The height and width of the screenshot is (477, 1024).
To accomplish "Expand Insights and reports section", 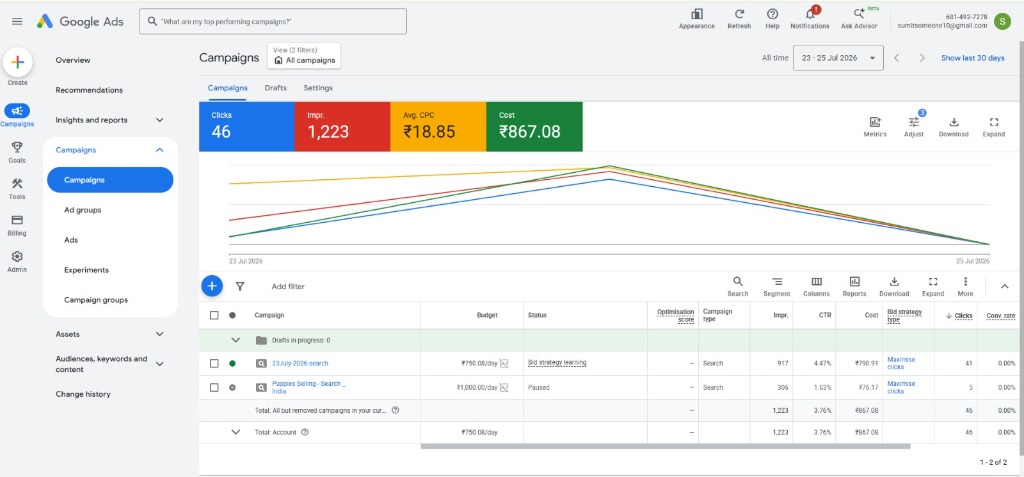I will pos(159,120).
